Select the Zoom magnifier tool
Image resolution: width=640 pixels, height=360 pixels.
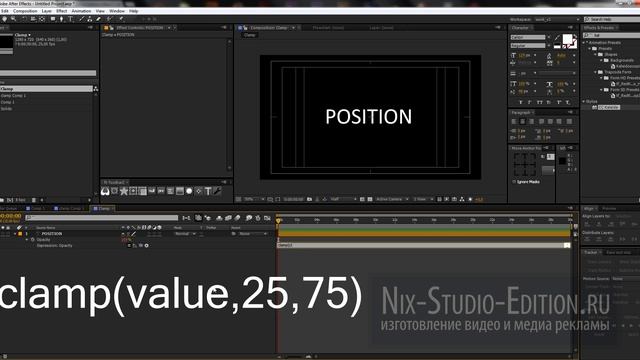(x=13, y=19)
